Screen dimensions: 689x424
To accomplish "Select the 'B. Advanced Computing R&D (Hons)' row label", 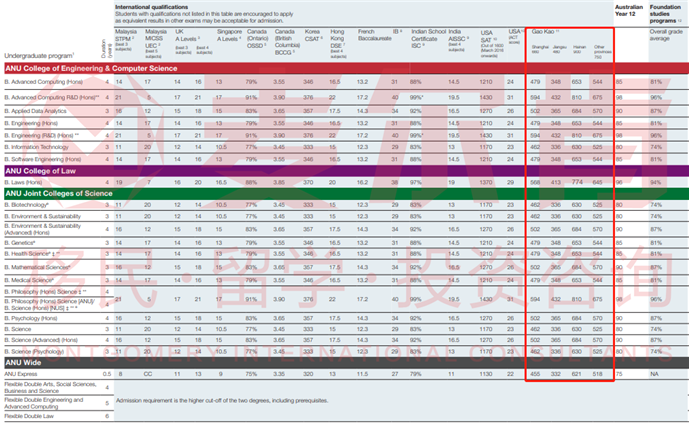I will coord(52,98).
